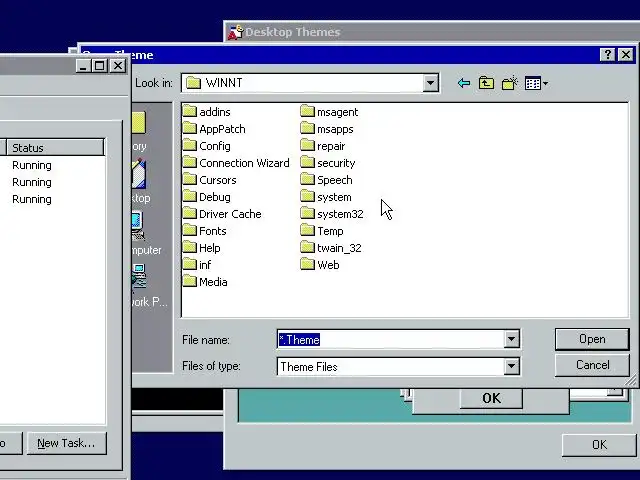
Task: Select the system folder icon
Action: tap(307, 196)
